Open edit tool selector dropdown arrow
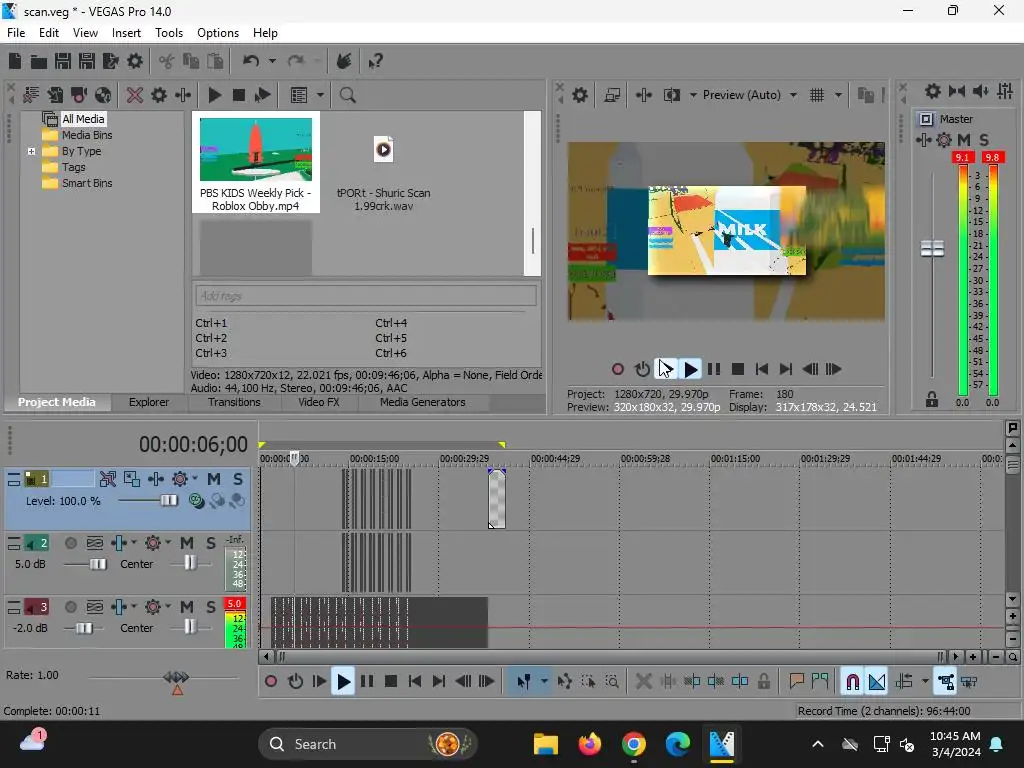 (x=544, y=682)
